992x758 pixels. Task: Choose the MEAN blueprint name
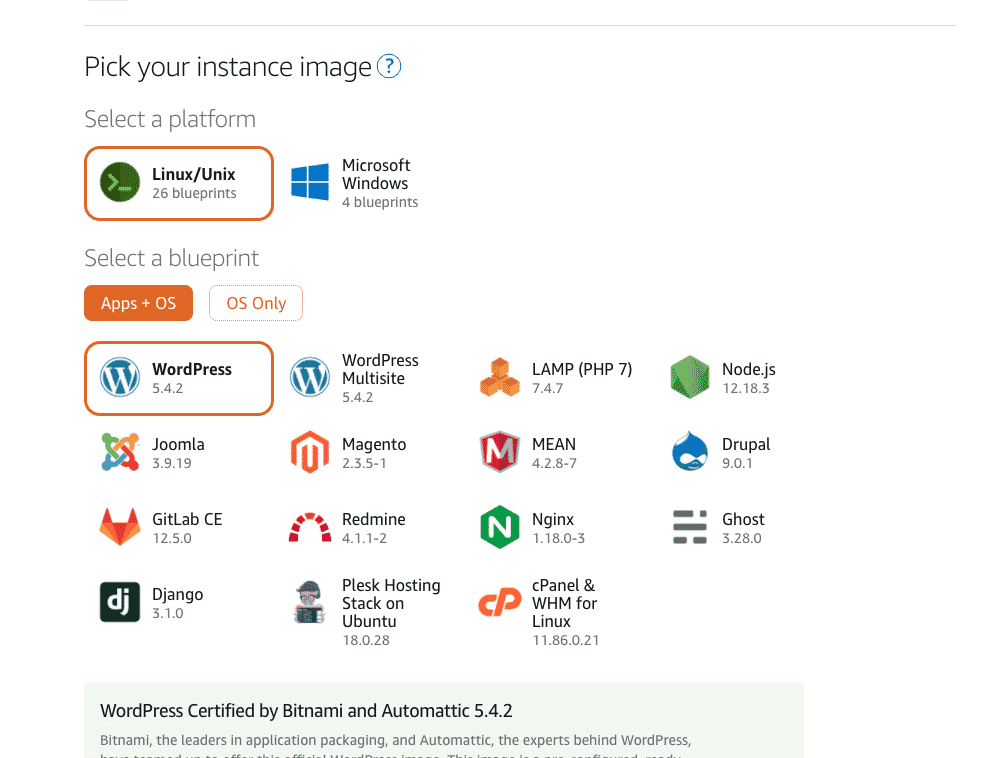(554, 444)
